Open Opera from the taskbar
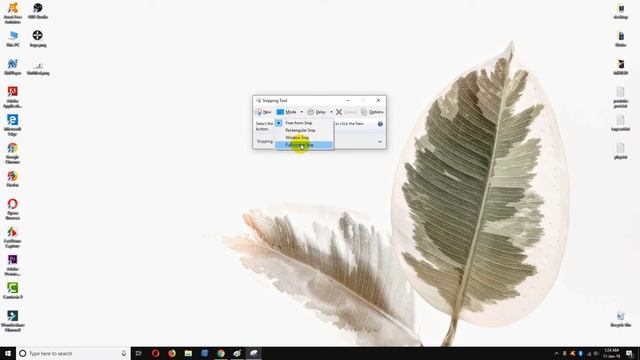The image size is (640, 360). pyautogui.click(x=156, y=353)
